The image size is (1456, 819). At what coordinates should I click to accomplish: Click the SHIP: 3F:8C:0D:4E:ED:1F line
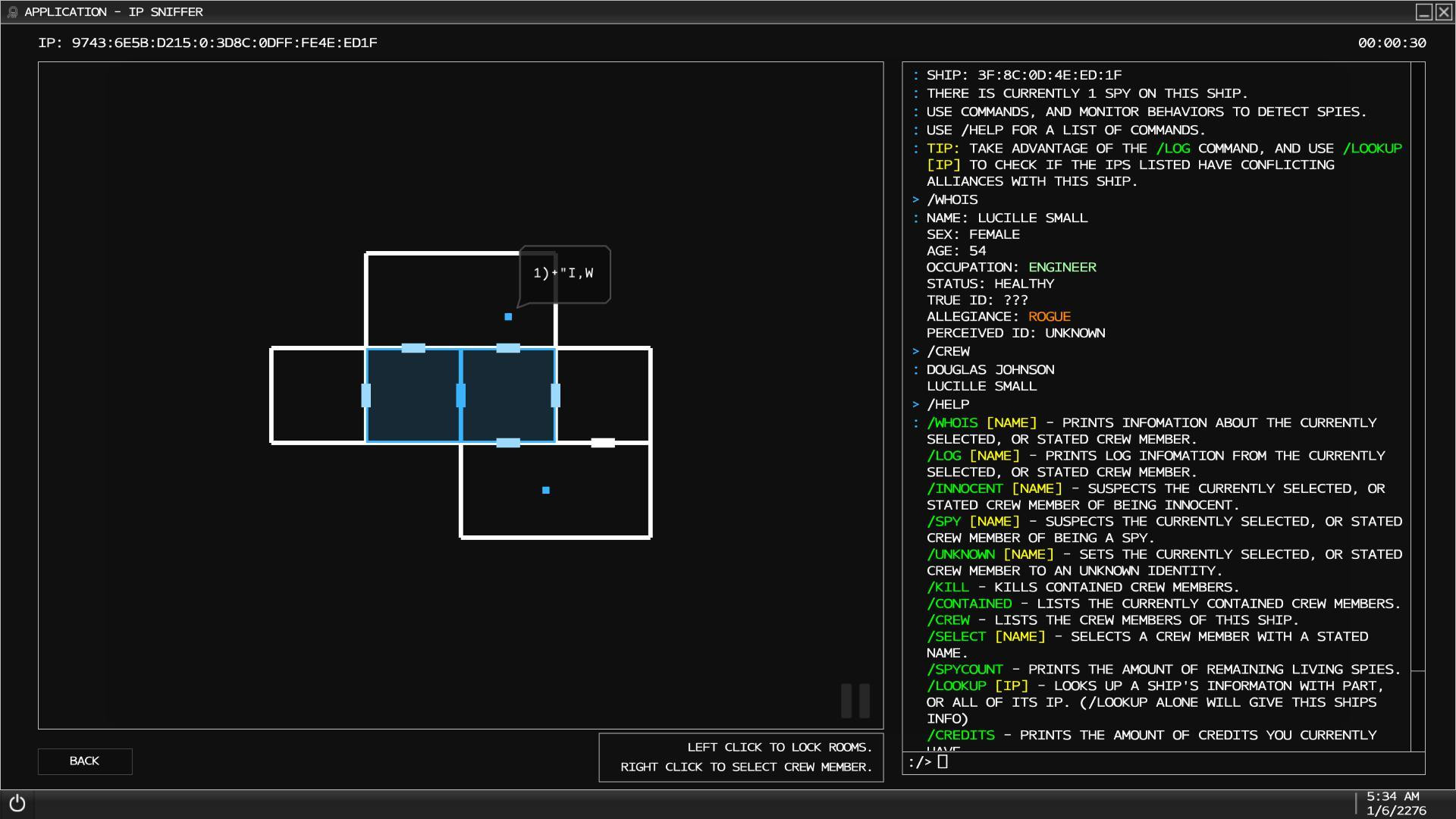tap(1024, 75)
